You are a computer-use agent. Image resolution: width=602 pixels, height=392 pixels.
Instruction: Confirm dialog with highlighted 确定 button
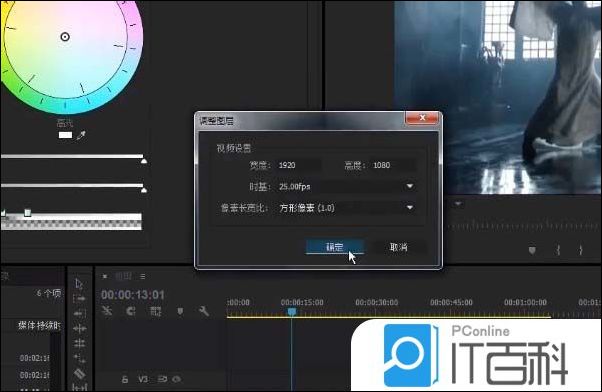335,247
